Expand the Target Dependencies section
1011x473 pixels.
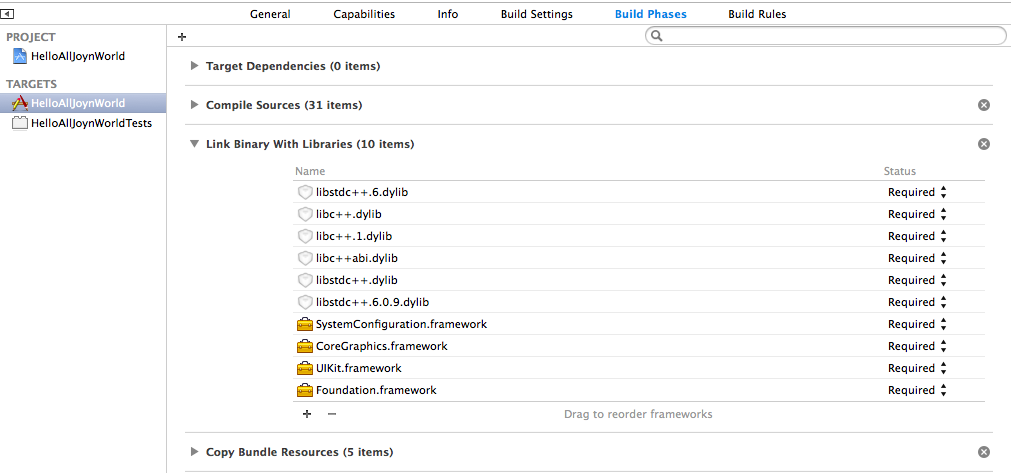[x=194, y=66]
